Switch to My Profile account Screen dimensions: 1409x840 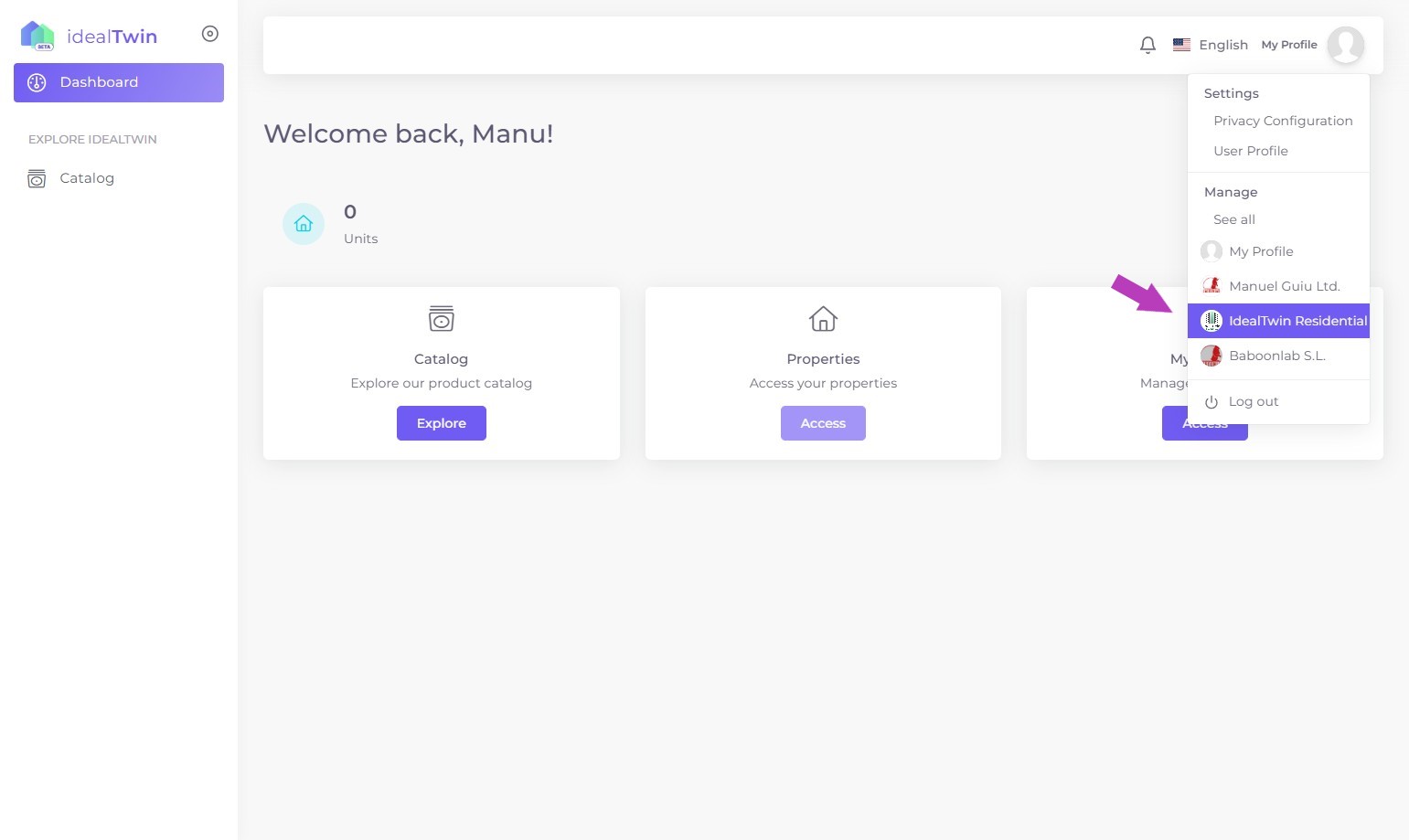(x=1260, y=251)
